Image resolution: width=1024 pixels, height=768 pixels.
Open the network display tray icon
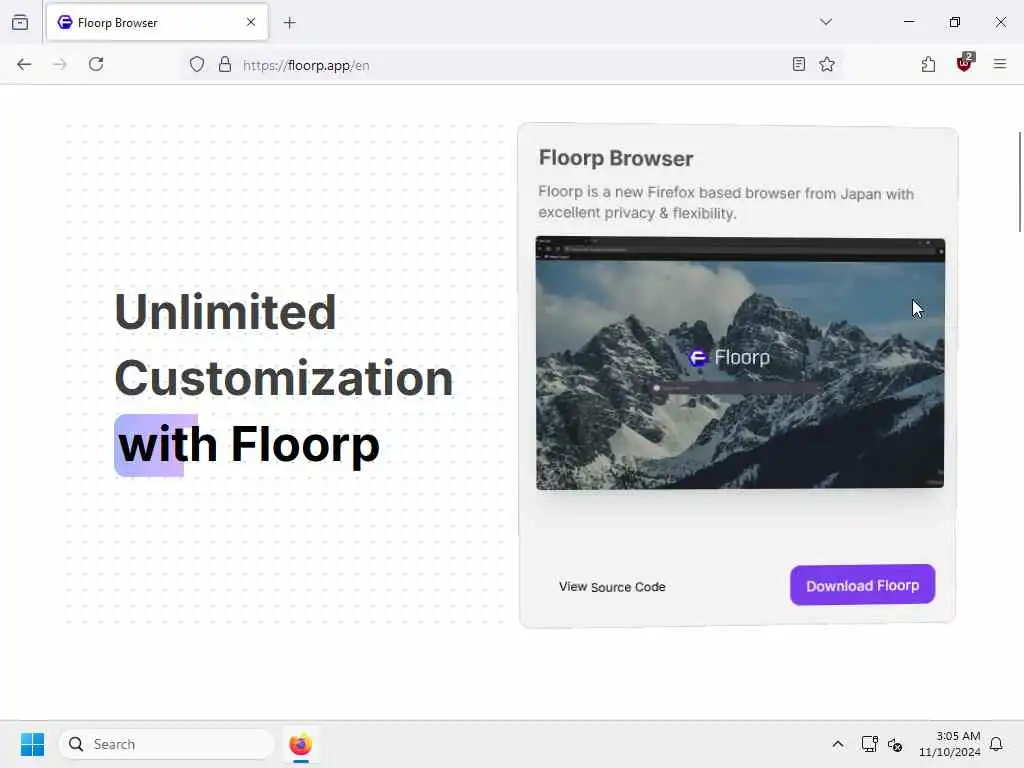click(x=869, y=744)
